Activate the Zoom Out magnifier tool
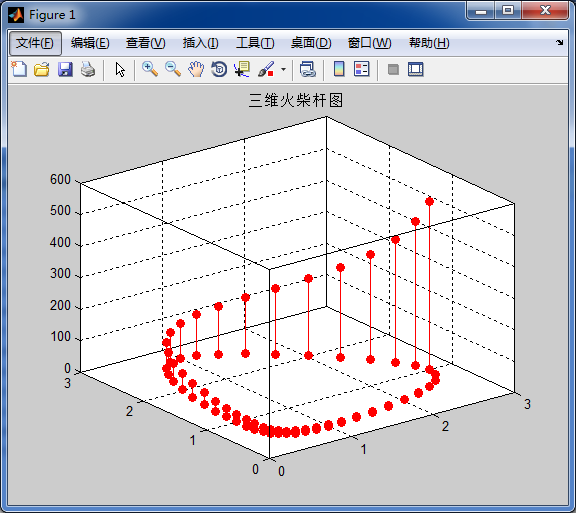 [x=173, y=69]
